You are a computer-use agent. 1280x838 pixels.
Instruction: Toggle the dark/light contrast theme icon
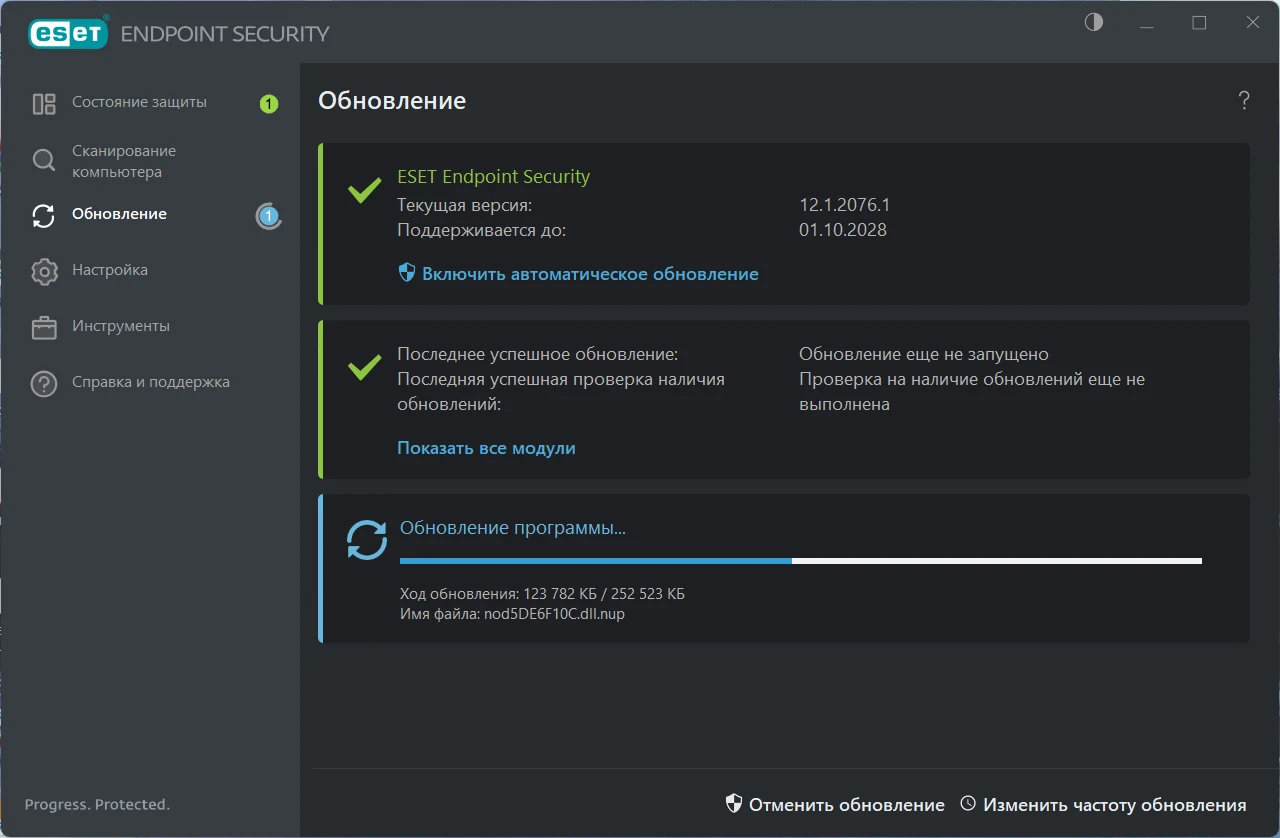(x=1094, y=23)
